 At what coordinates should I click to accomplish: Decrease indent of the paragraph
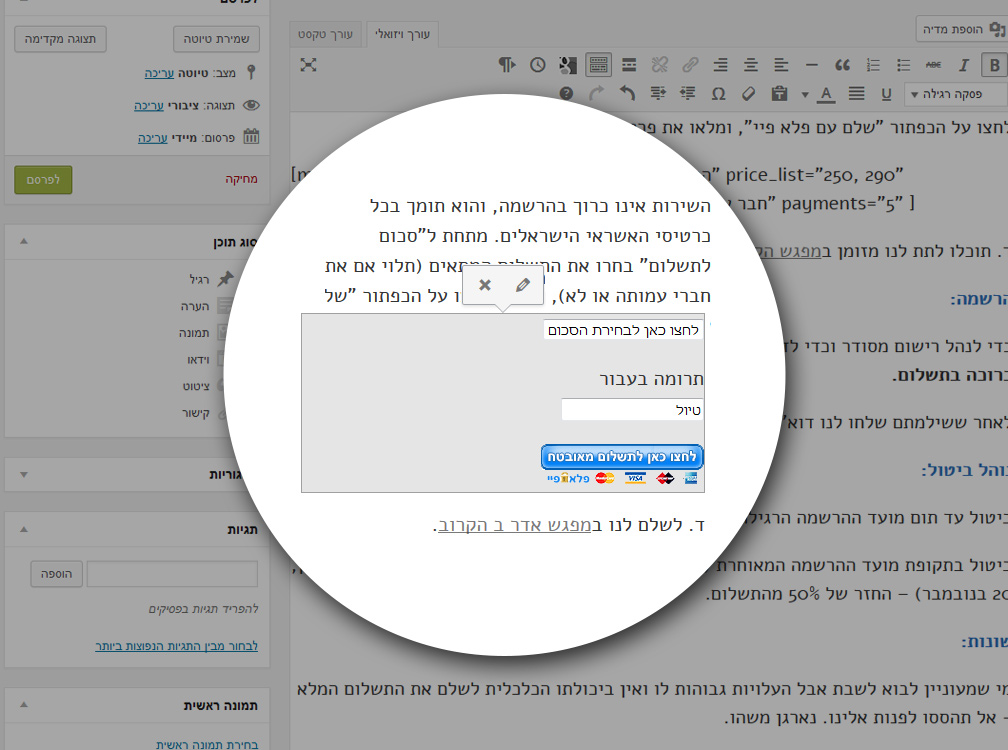(688, 94)
